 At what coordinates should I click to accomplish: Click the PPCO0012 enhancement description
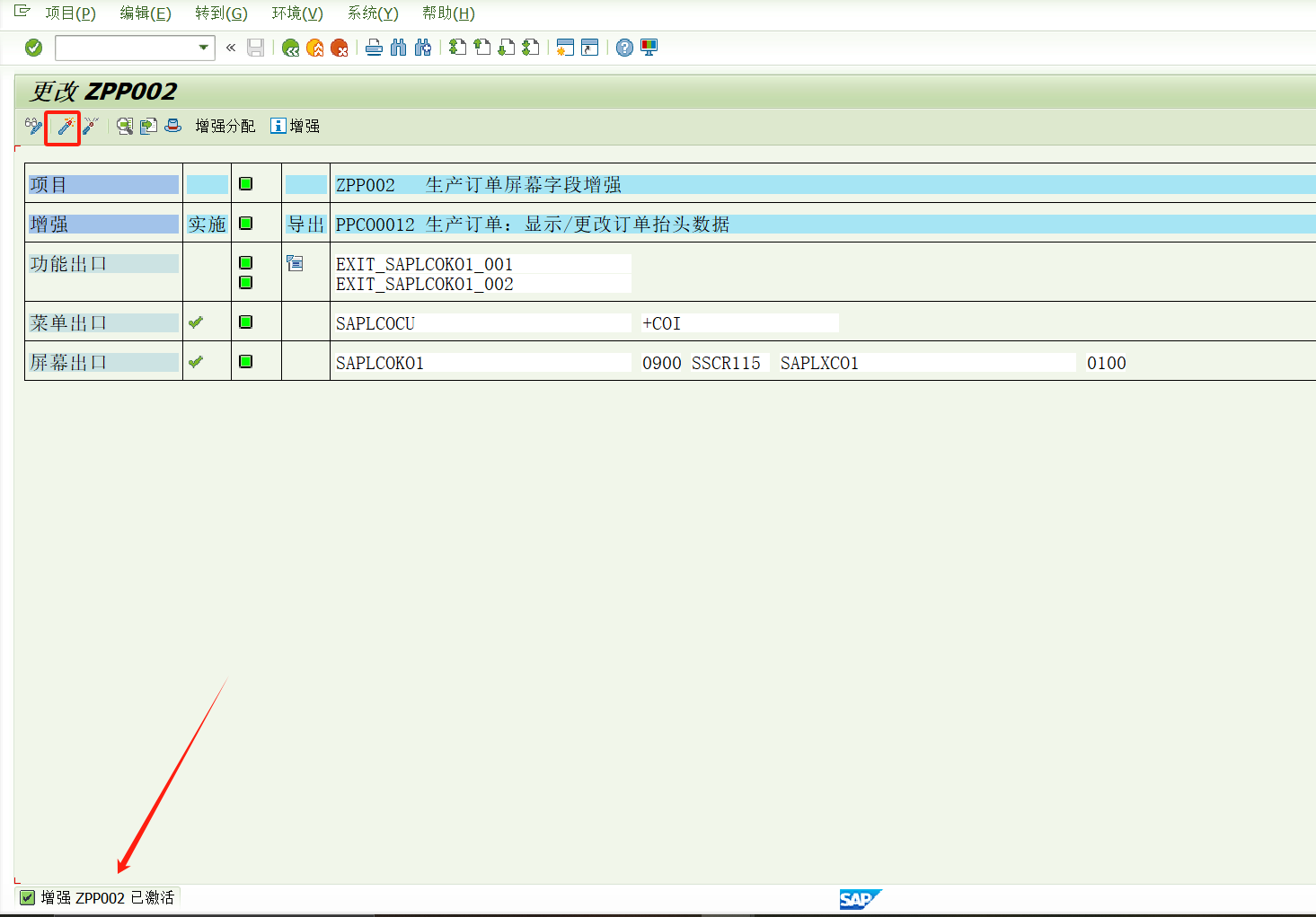click(533, 224)
